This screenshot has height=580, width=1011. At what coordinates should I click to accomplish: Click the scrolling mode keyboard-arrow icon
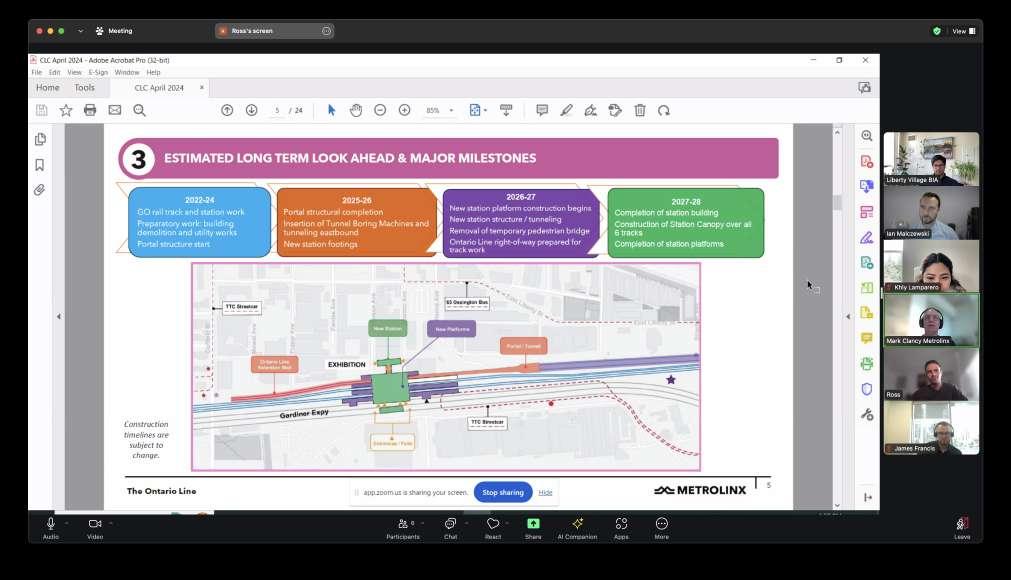[506, 110]
